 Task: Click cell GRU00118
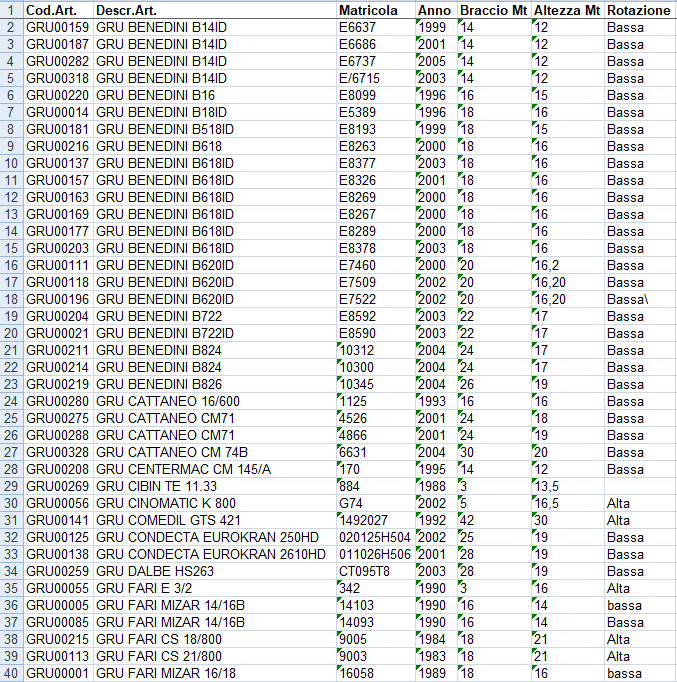pyautogui.click(x=58, y=282)
